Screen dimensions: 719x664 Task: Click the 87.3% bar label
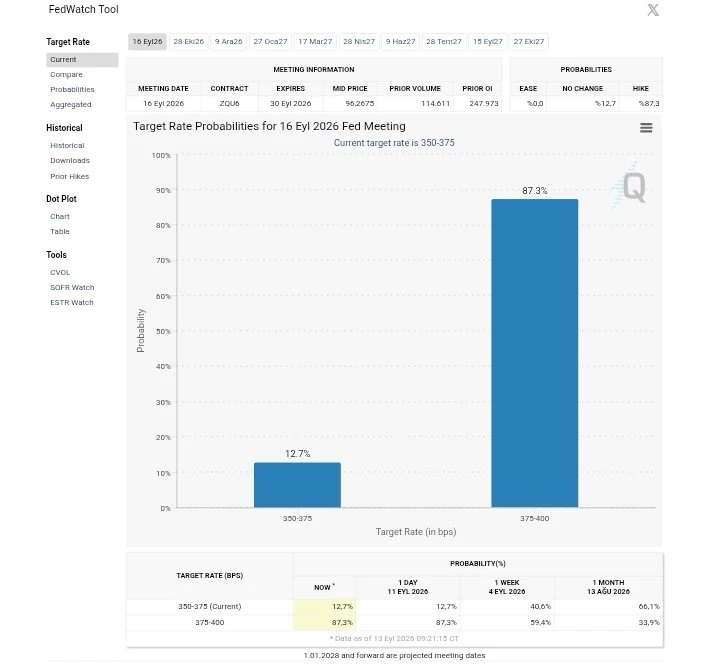pos(535,191)
